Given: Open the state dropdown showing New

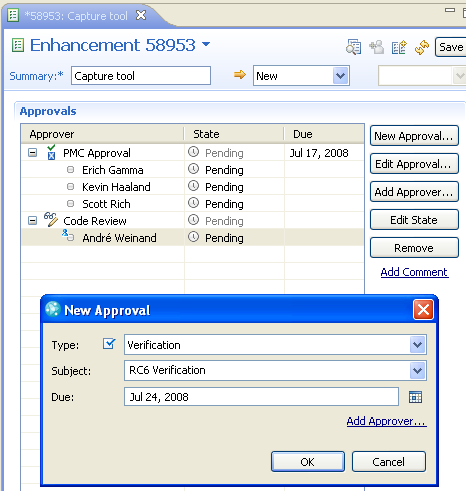Looking at the screenshot, I should [x=340, y=76].
